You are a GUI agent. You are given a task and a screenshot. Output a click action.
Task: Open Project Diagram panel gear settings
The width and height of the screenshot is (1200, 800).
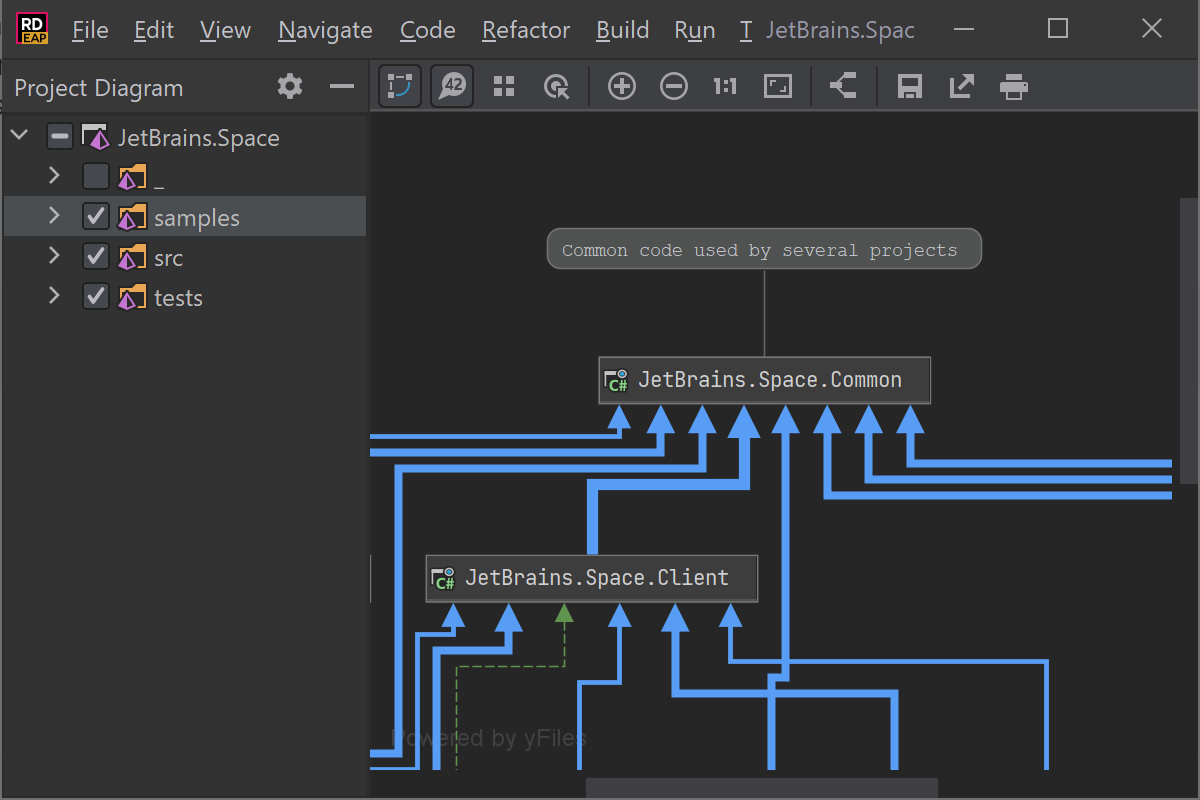290,87
